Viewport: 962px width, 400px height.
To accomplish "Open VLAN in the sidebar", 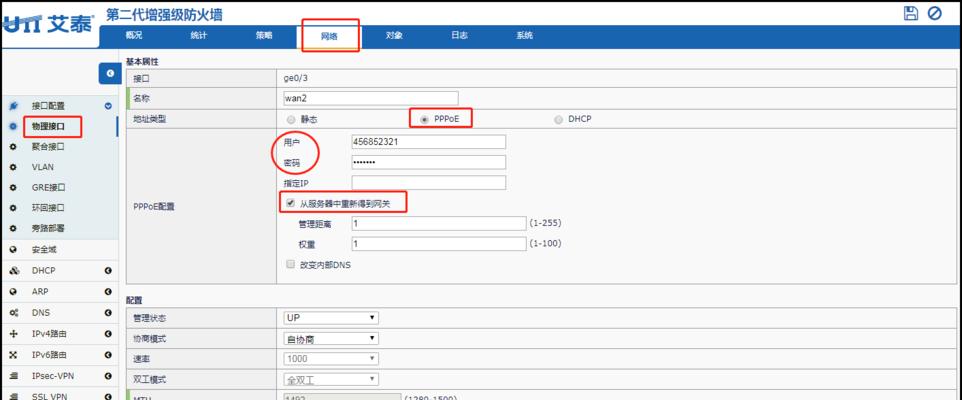I will pos(42,167).
